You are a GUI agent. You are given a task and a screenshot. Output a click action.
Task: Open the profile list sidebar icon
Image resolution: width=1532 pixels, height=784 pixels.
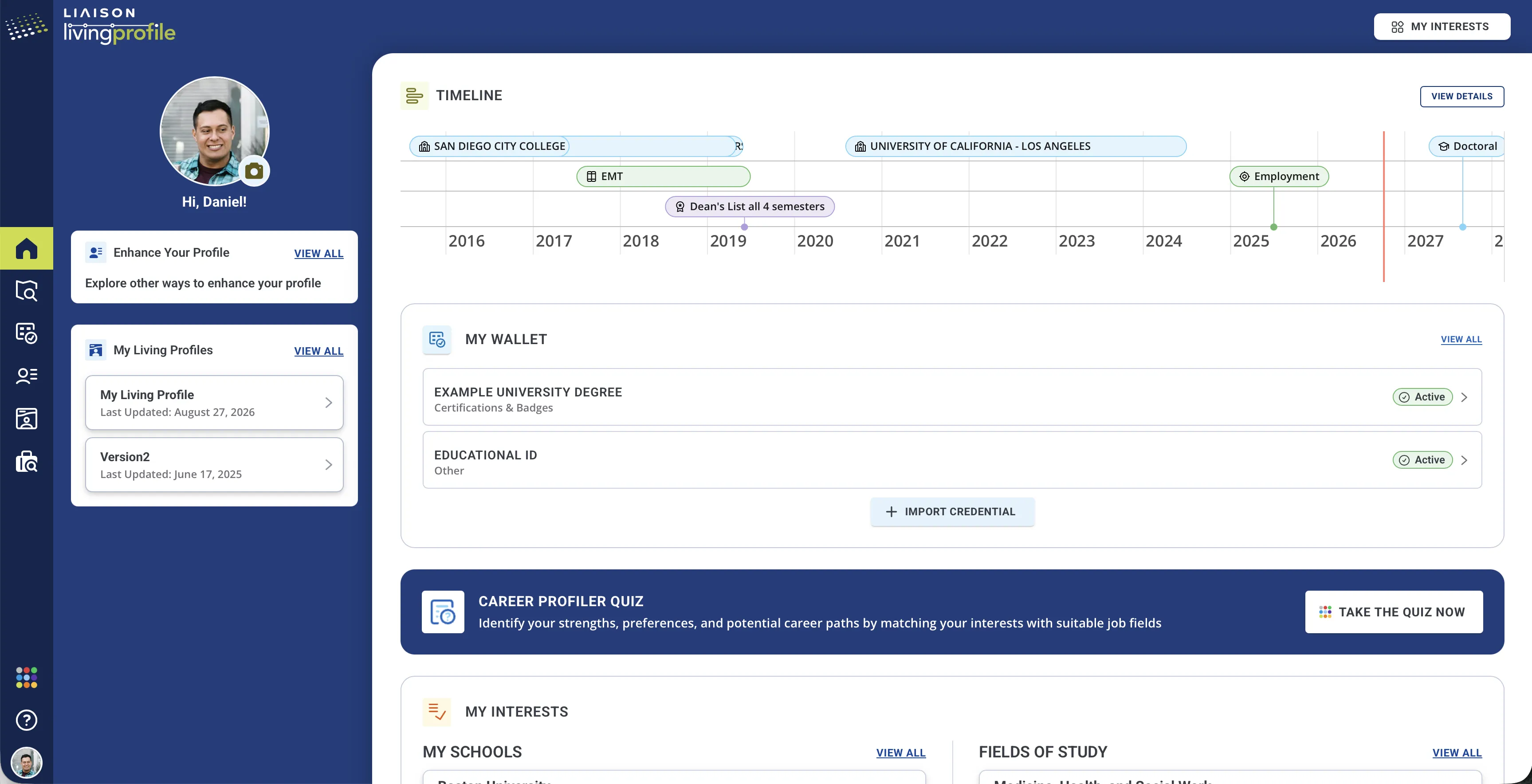pos(26,376)
